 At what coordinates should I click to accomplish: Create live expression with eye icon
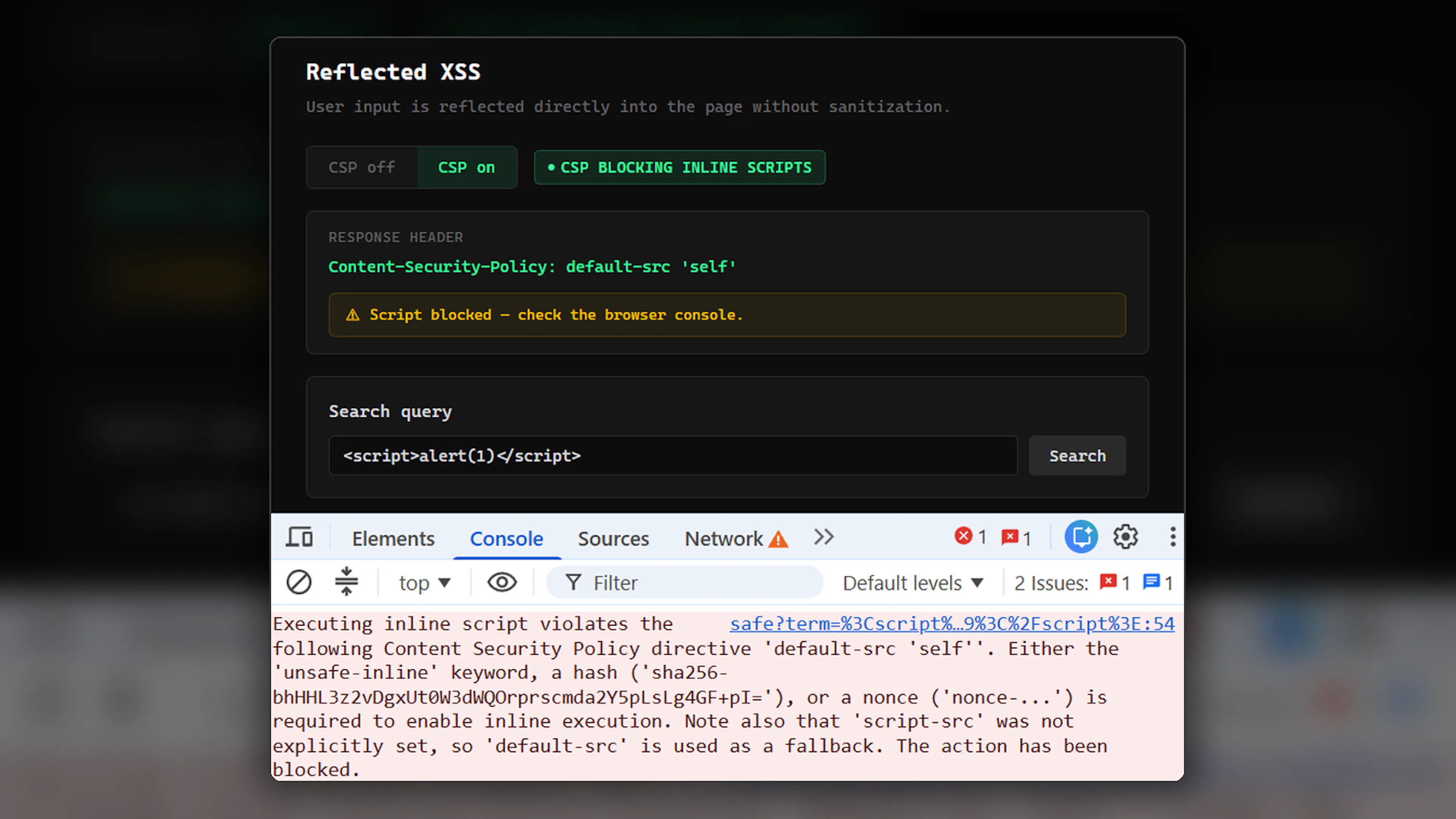coord(502,582)
